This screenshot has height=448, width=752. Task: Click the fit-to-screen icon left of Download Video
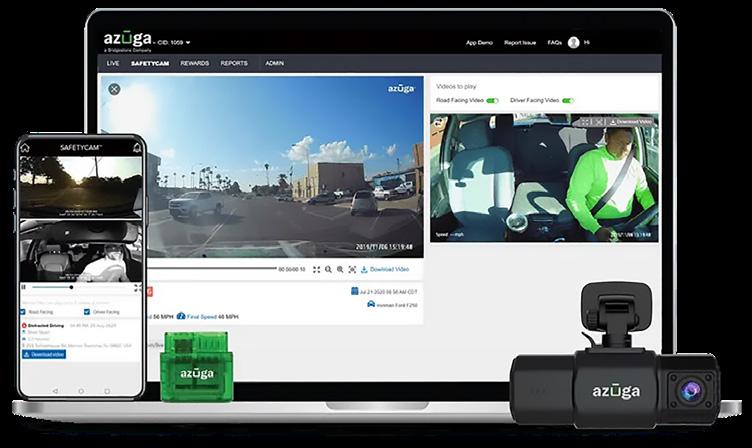[352, 270]
